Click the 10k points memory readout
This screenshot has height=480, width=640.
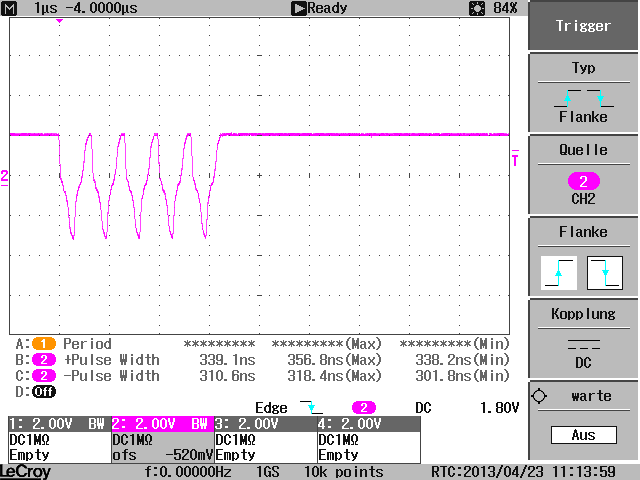(343, 472)
